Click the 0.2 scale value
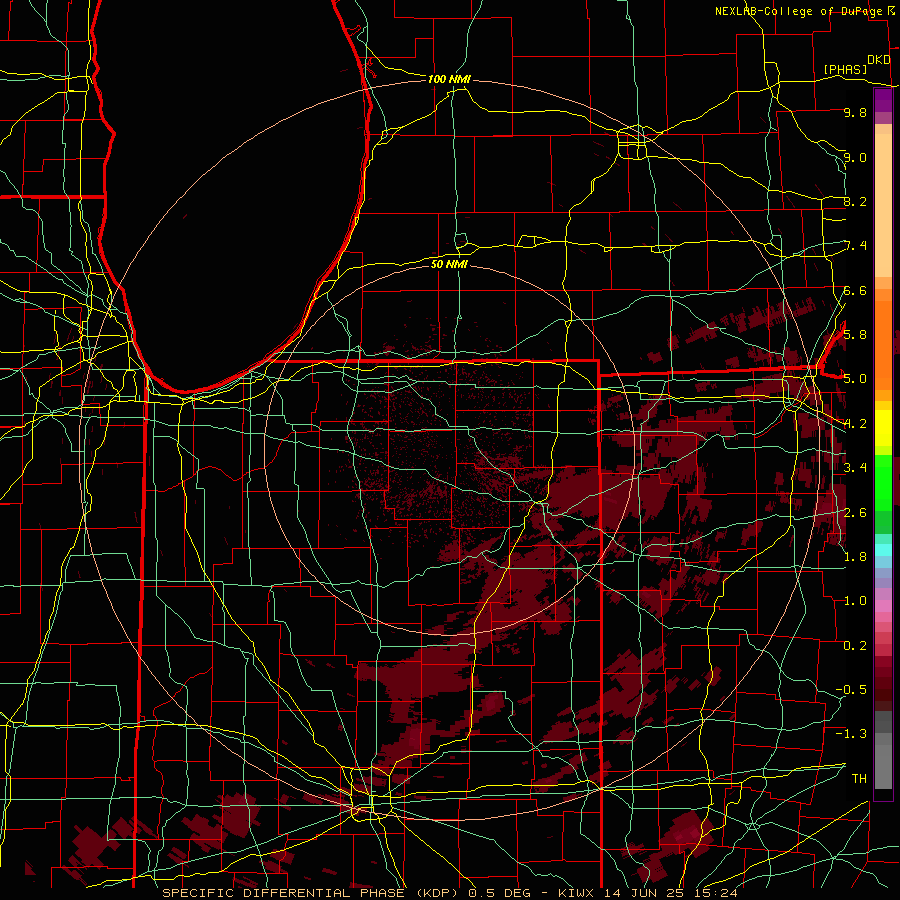Image resolution: width=900 pixels, height=900 pixels. [855, 646]
